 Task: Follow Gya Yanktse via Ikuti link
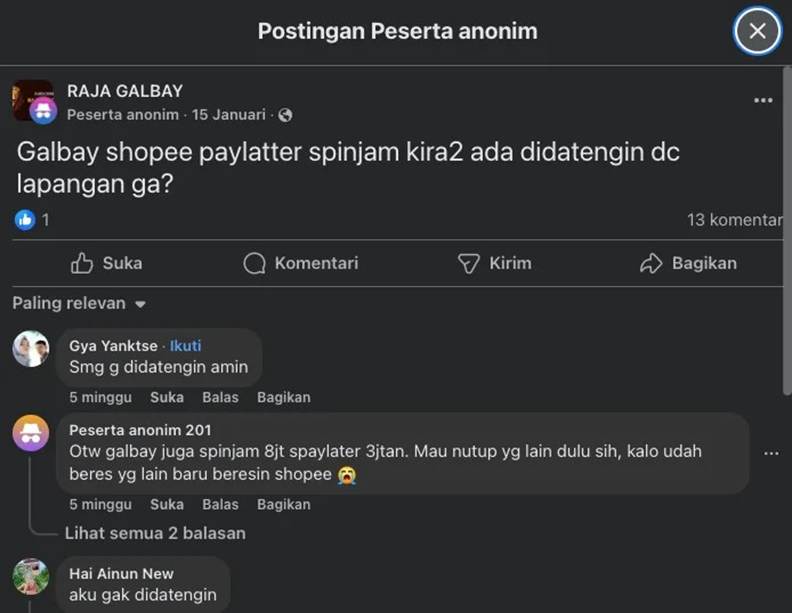click(186, 346)
